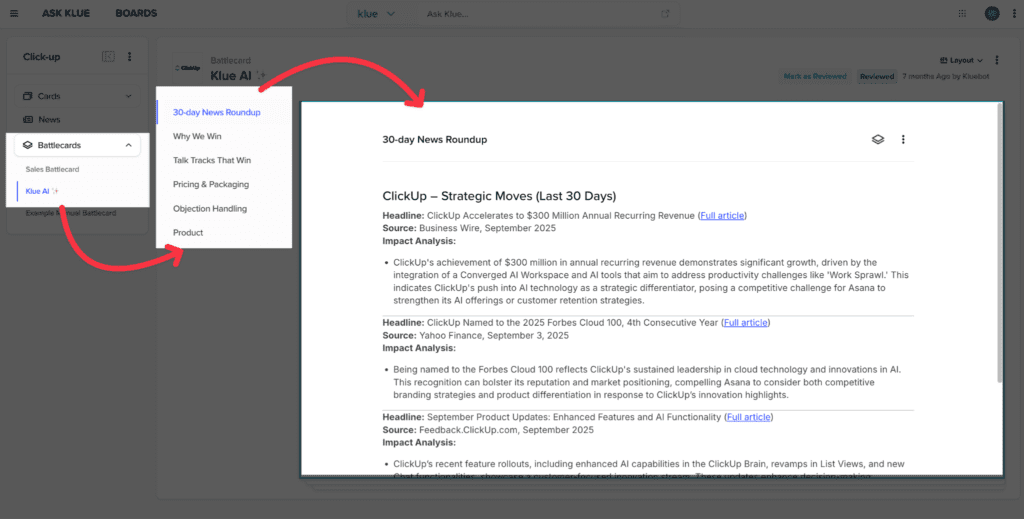Open Talk Tracks That Win section
The height and width of the screenshot is (519, 1024).
212,160
